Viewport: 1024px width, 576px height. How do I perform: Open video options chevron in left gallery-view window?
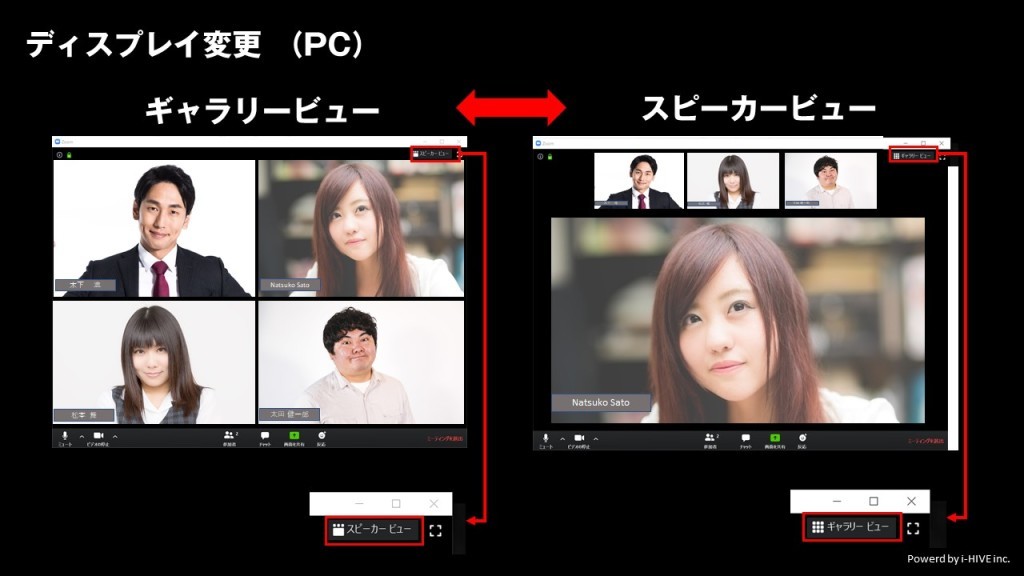coord(115,436)
